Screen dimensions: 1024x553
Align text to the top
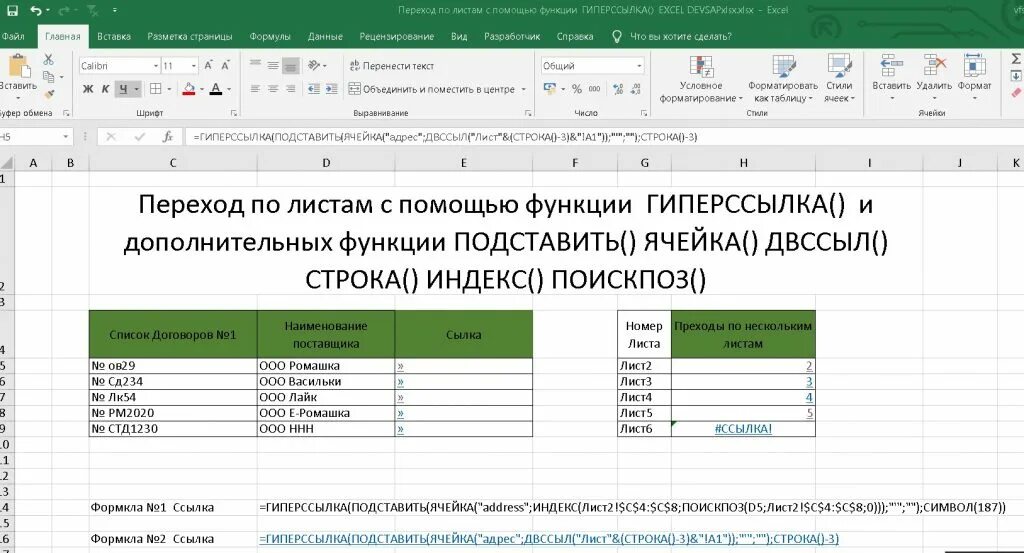point(255,65)
